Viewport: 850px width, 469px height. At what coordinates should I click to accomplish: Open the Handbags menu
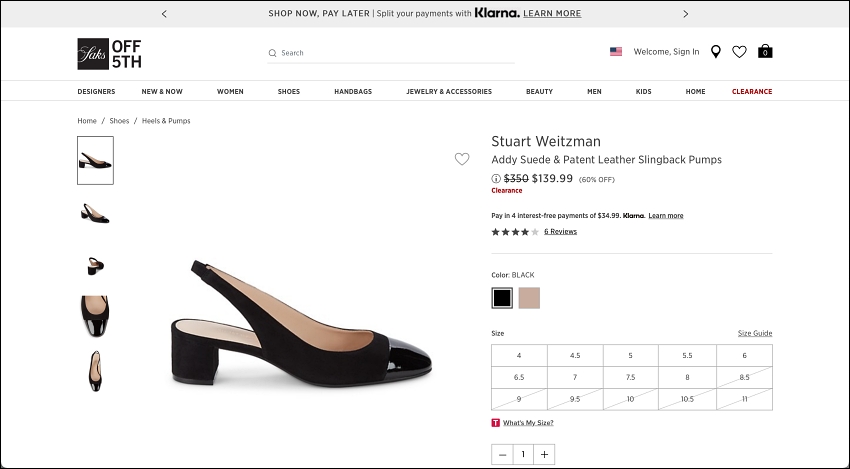tap(353, 92)
